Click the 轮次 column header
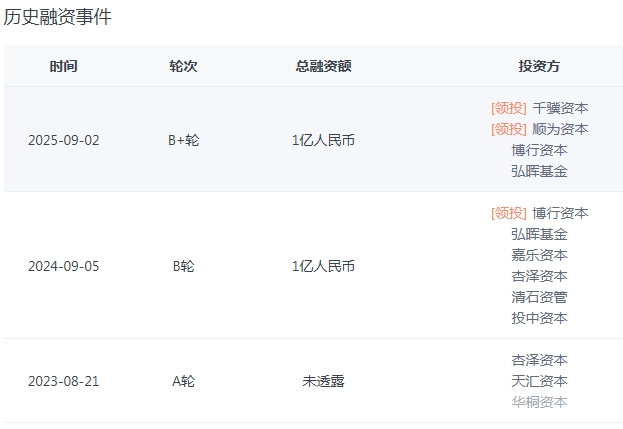 pyautogui.click(x=183, y=66)
